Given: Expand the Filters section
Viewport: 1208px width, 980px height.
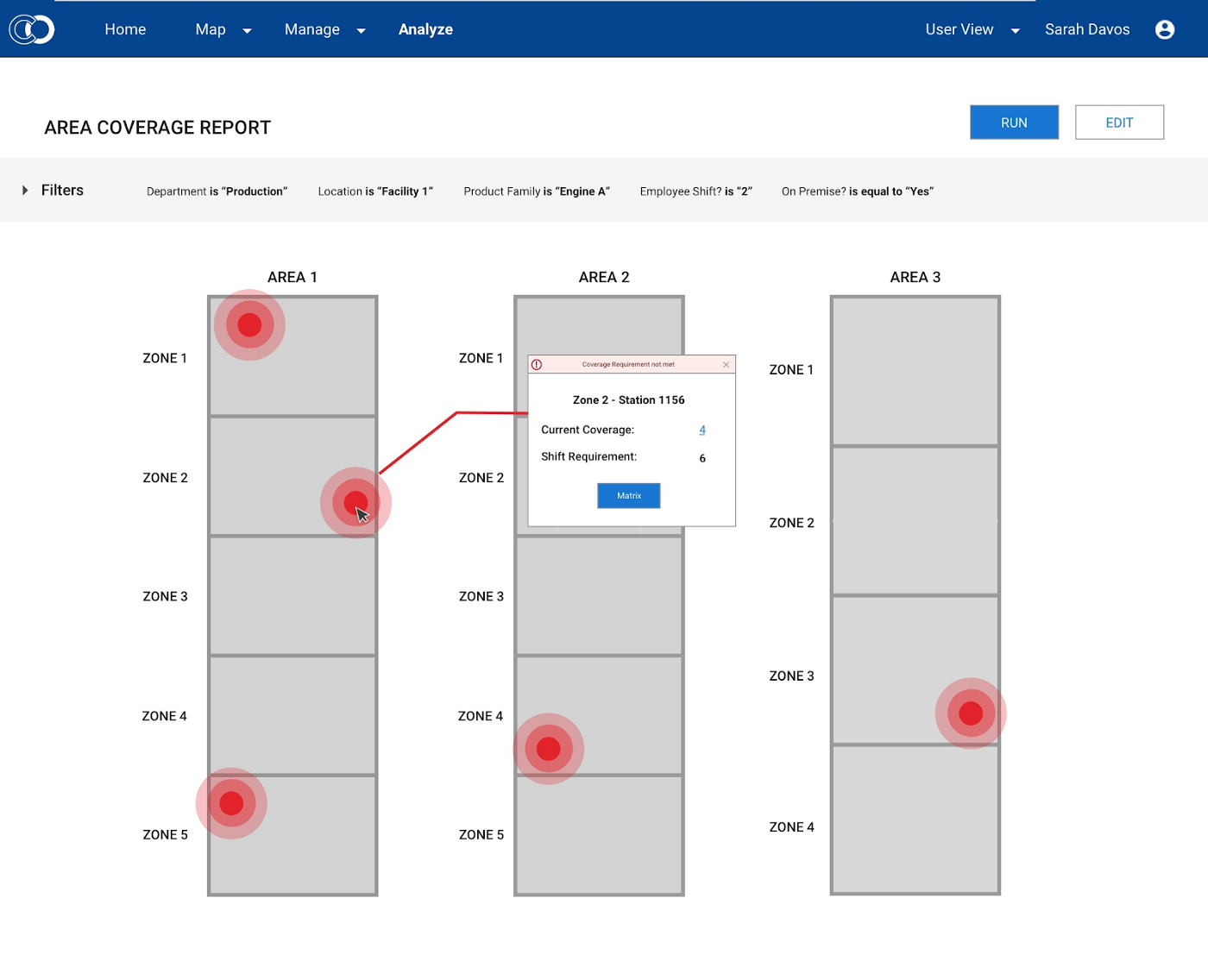Looking at the screenshot, I should [x=26, y=190].
